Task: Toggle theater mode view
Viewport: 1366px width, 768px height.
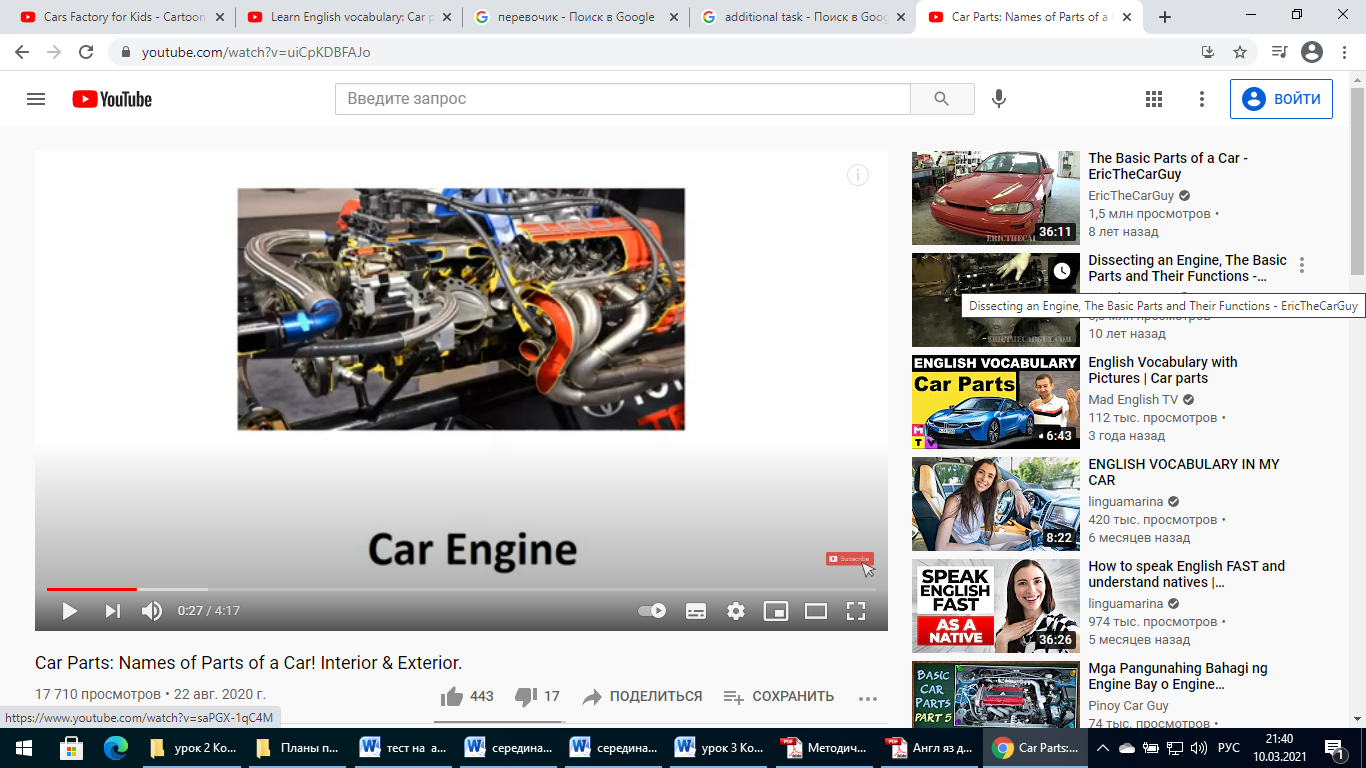Action: pos(816,611)
